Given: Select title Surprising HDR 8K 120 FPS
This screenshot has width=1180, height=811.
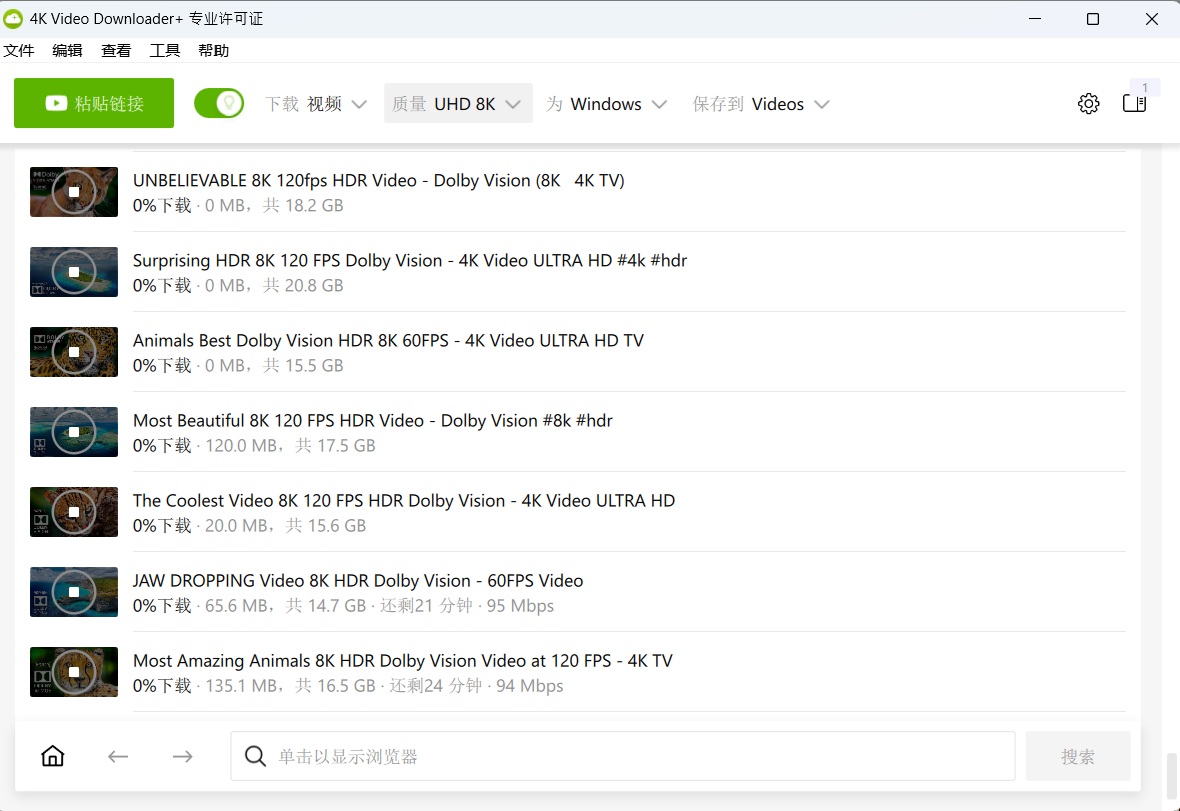Looking at the screenshot, I should pyautogui.click(x=410, y=260).
